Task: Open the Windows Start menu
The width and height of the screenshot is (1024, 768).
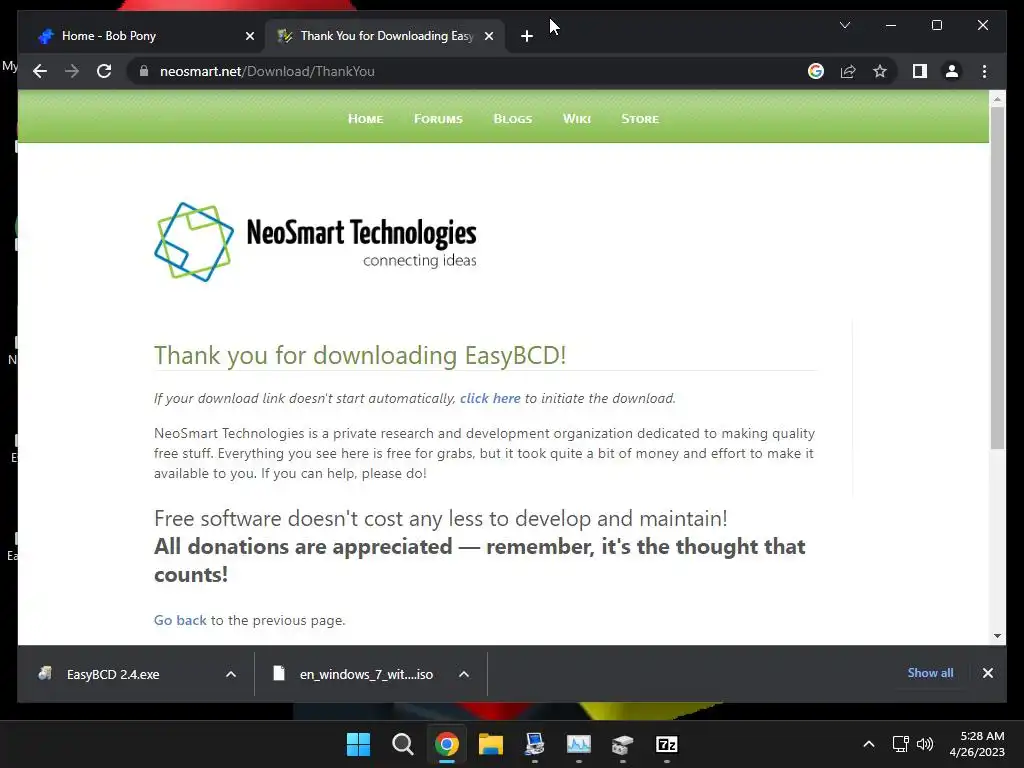Action: tap(358, 744)
